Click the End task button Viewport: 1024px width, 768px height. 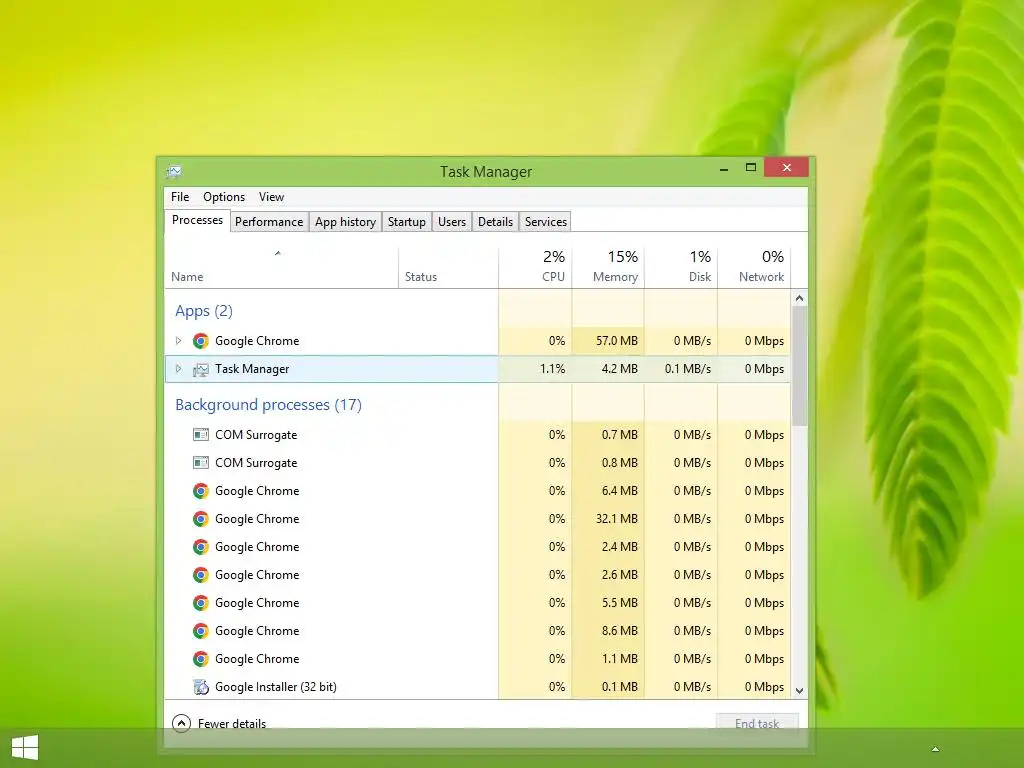tap(757, 724)
